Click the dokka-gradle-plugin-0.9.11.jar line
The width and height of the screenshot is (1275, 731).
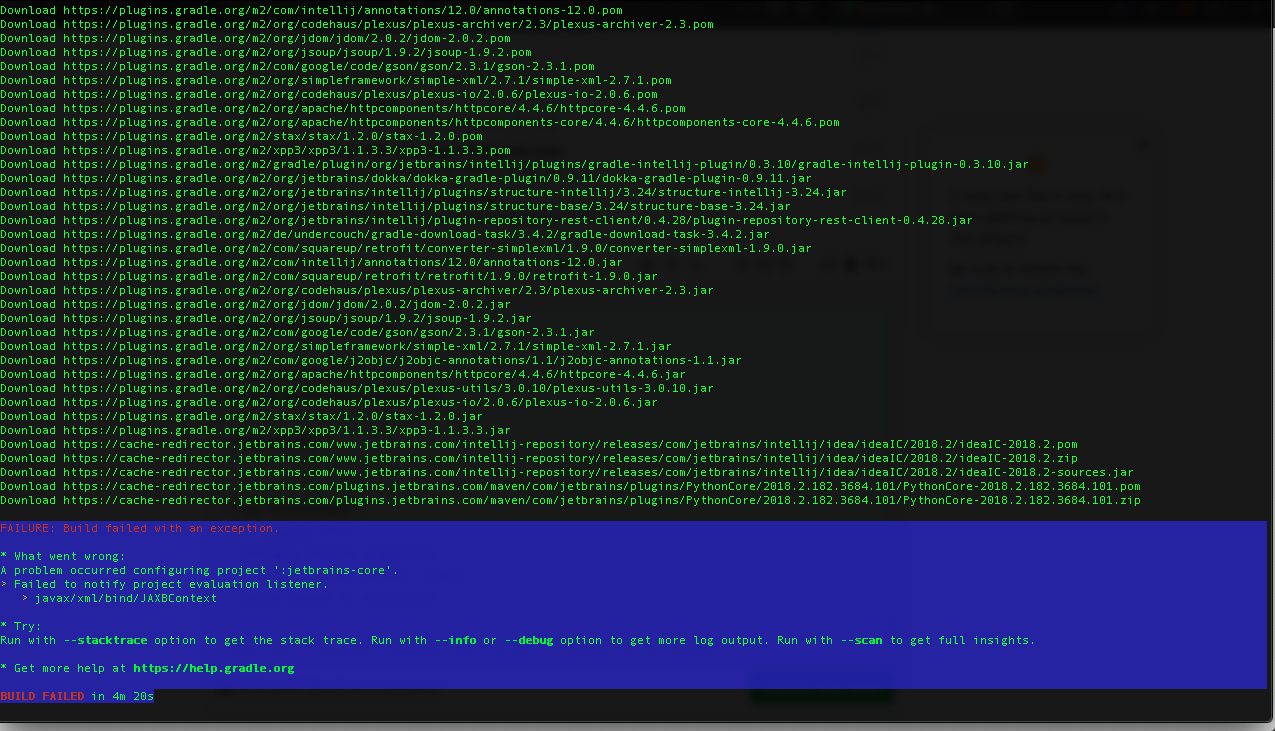tap(406, 178)
